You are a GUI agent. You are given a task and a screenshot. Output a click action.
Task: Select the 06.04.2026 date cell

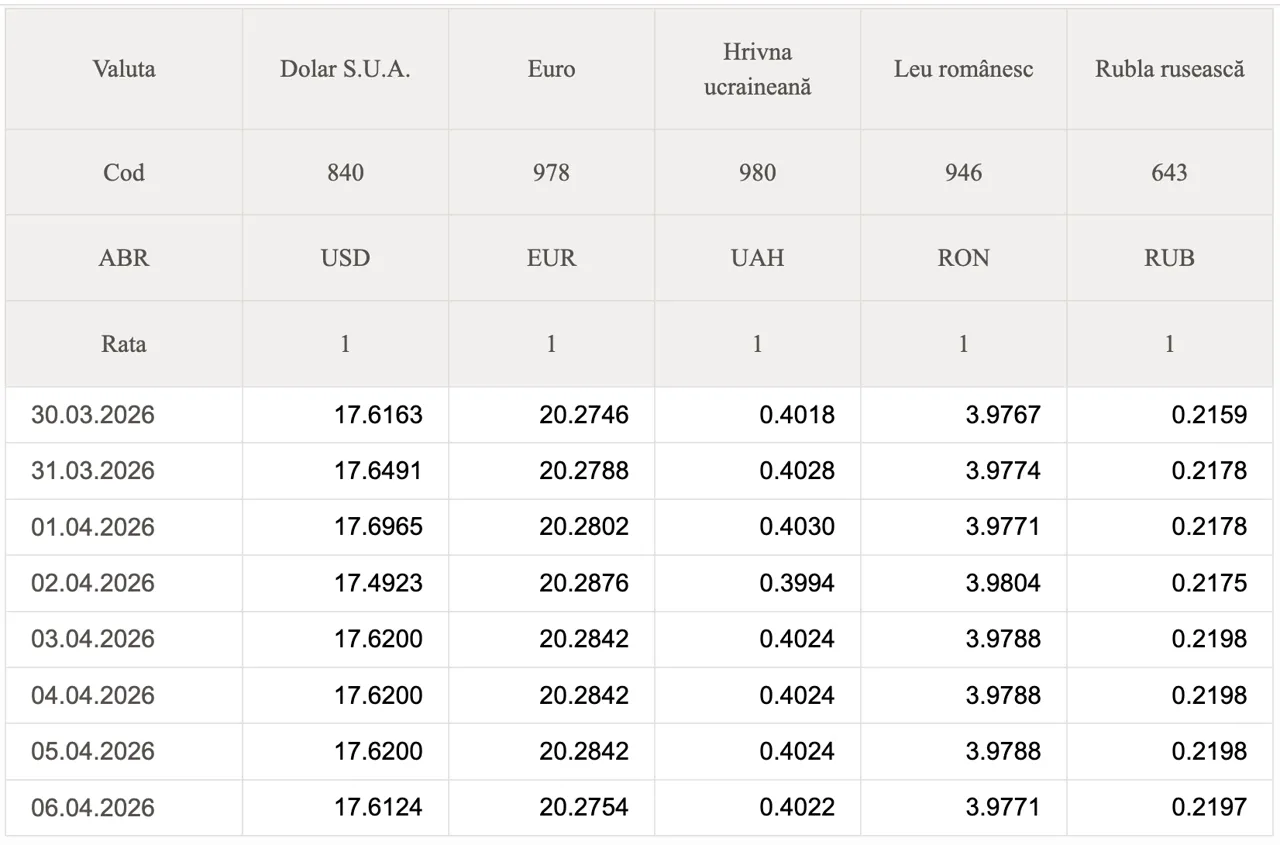[x=93, y=807]
